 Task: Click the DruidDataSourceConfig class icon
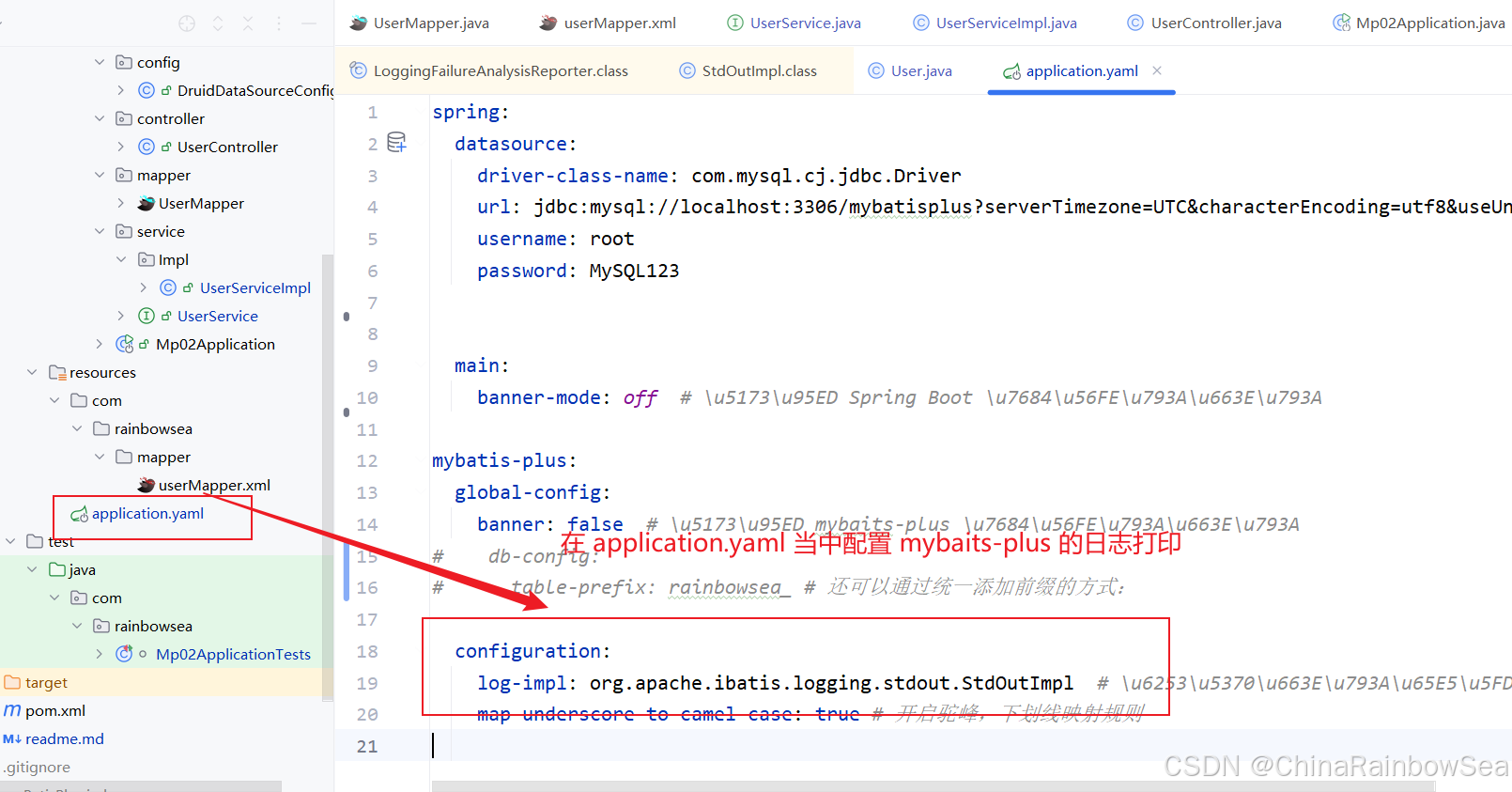point(147,90)
